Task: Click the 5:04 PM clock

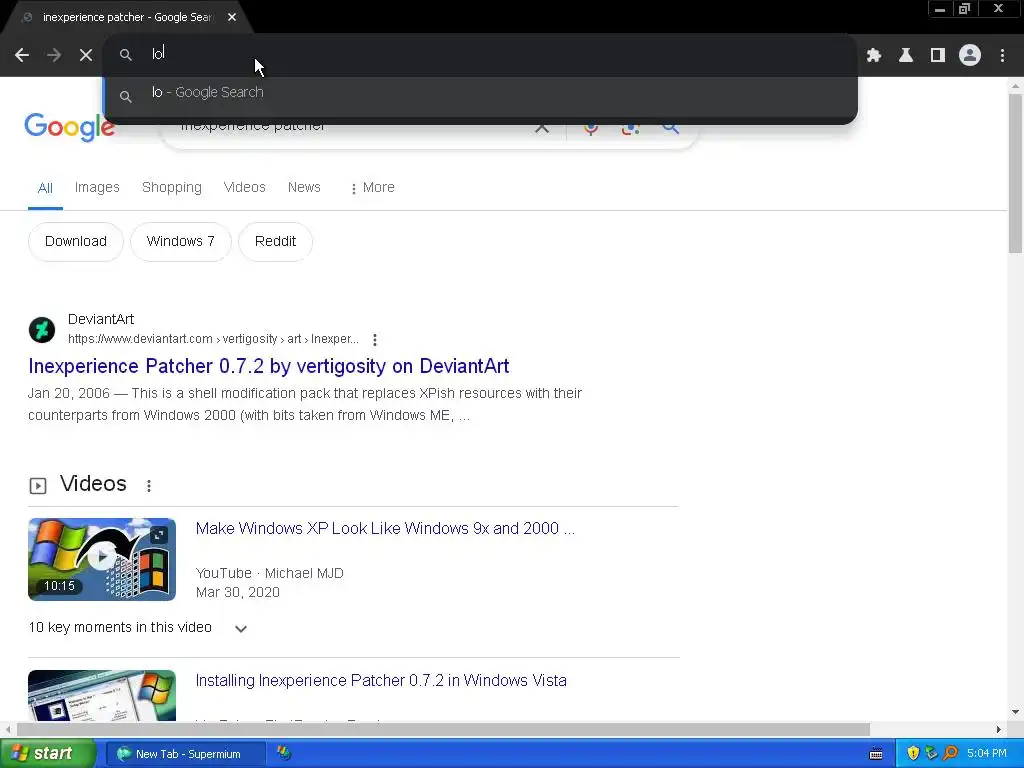Action: tap(987, 754)
